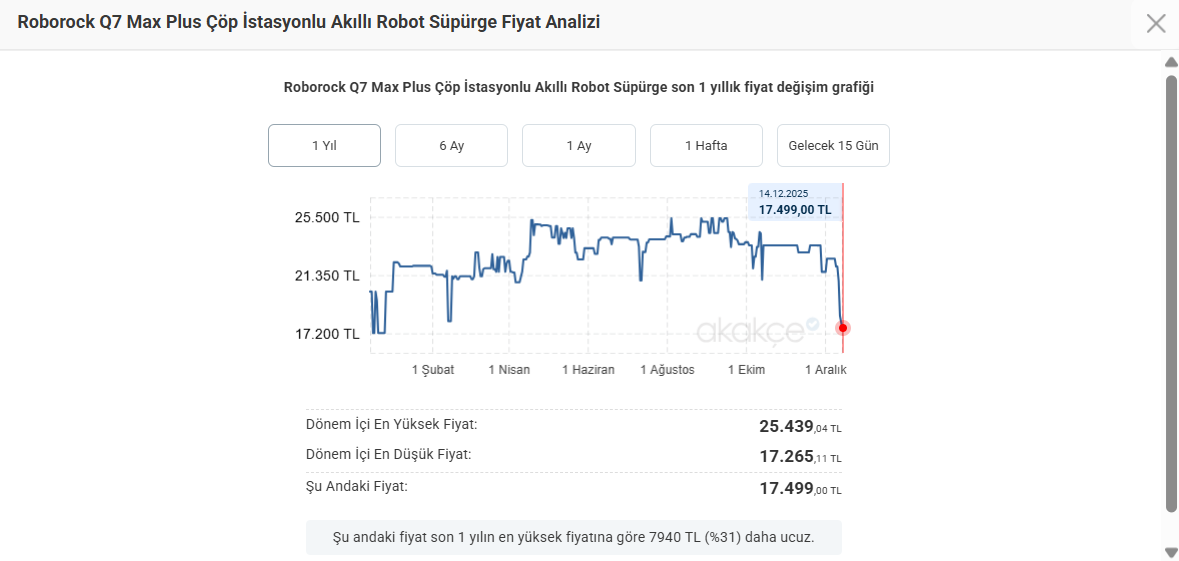Click the 1 Nisan axis label

(509, 370)
